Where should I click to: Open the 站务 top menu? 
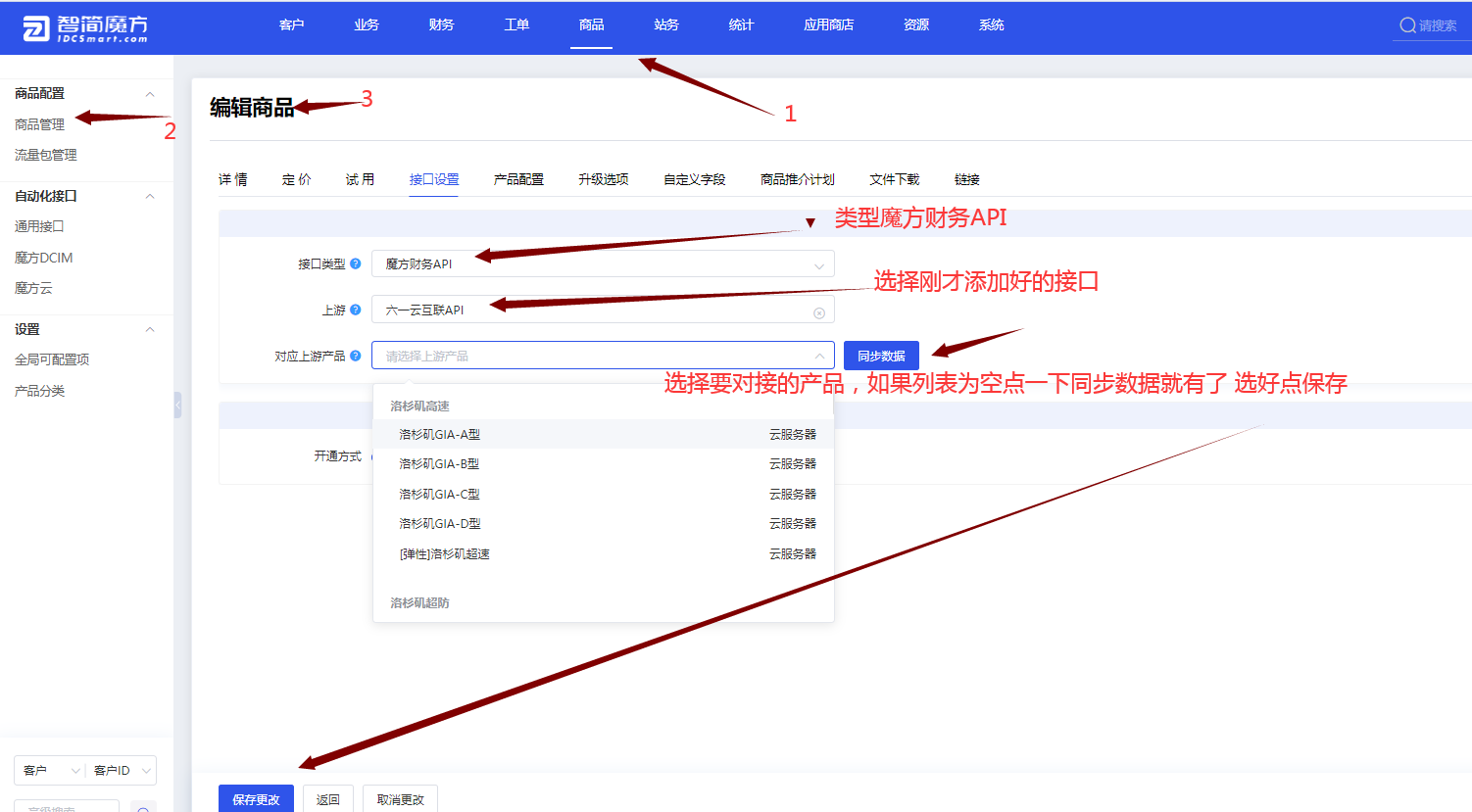(666, 25)
